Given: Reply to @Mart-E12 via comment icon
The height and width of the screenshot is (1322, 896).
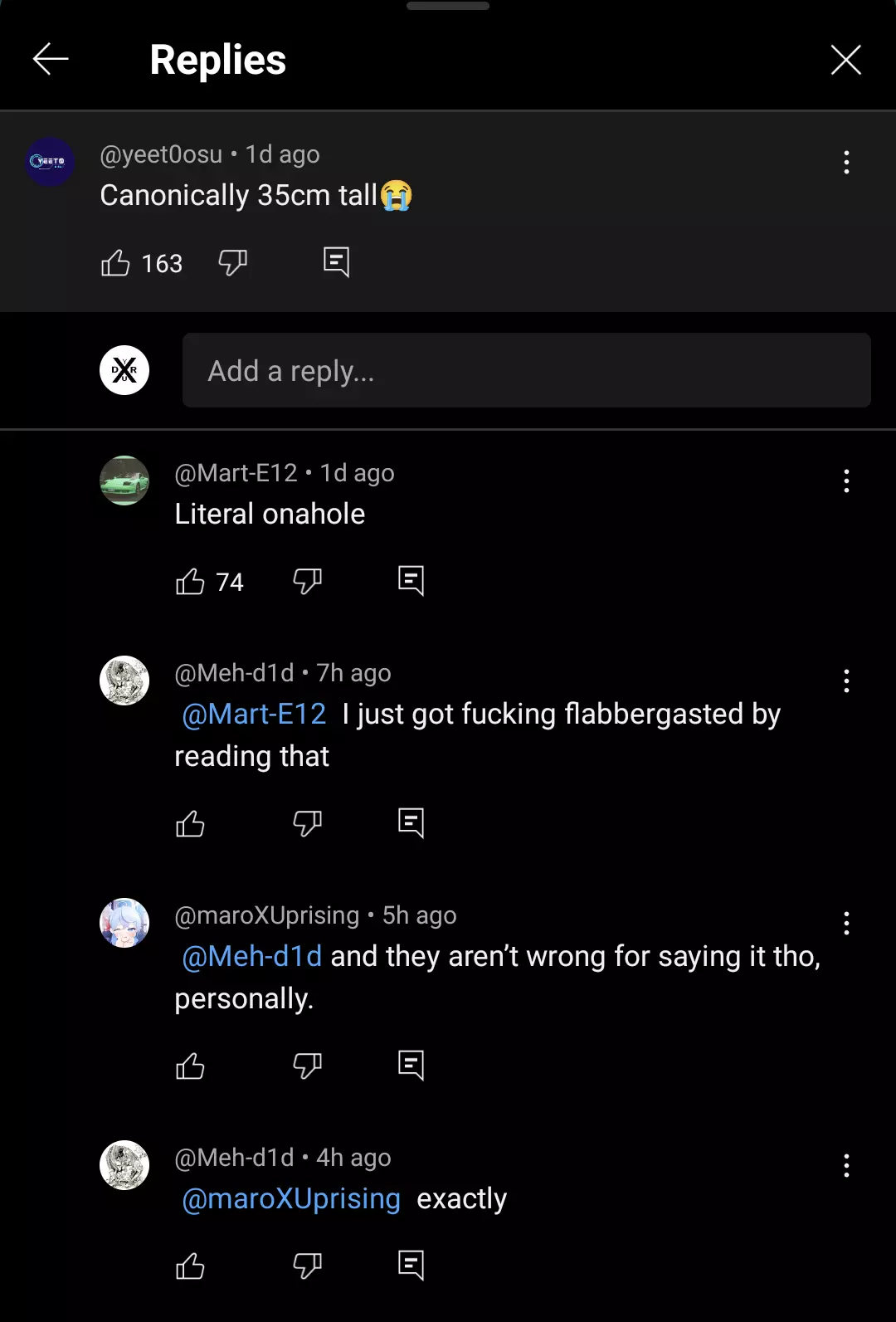Looking at the screenshot, I should pyautogui.click(x=411, y=581).
